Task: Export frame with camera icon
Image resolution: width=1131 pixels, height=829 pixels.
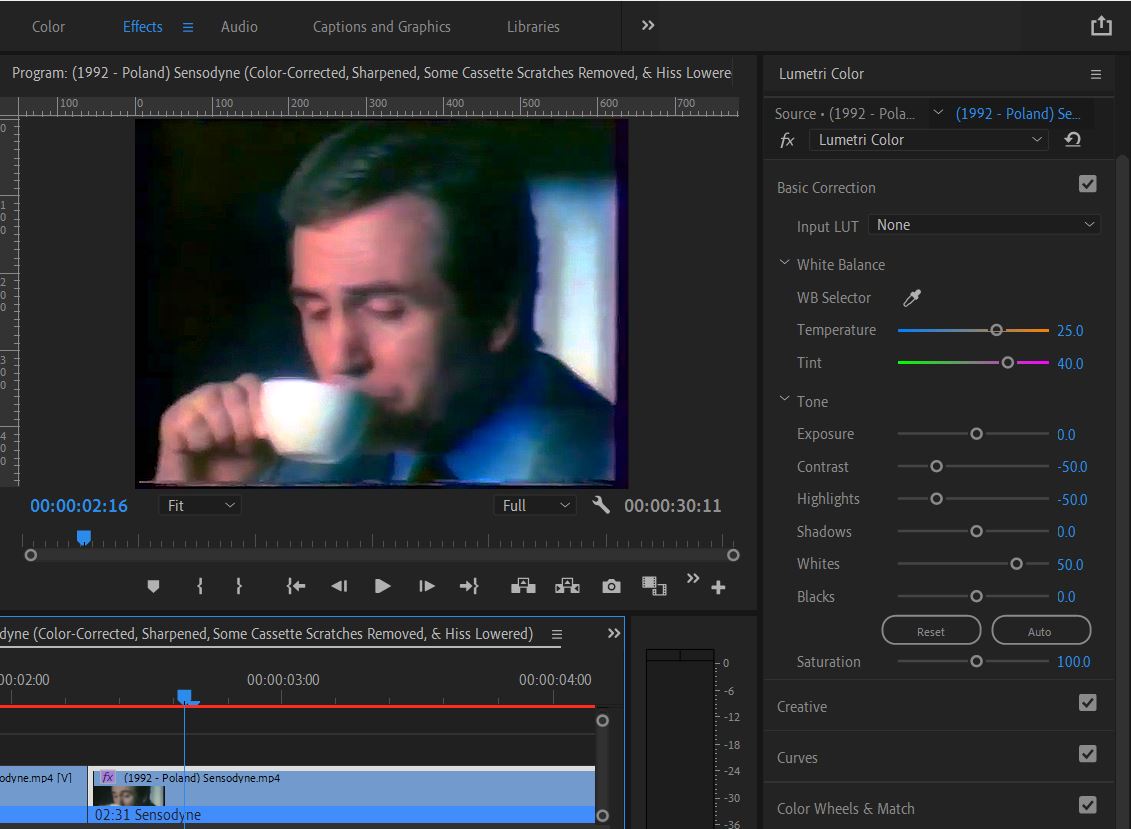Action: coord(611,587)
